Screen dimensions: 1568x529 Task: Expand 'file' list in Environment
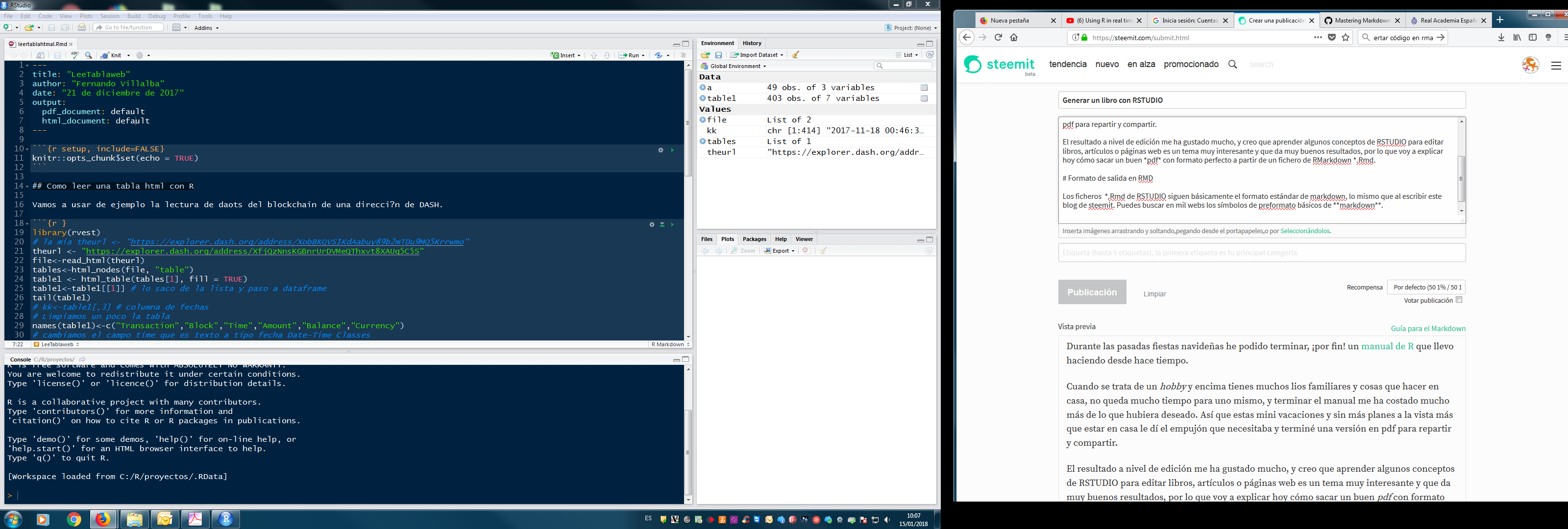(703, 120)
